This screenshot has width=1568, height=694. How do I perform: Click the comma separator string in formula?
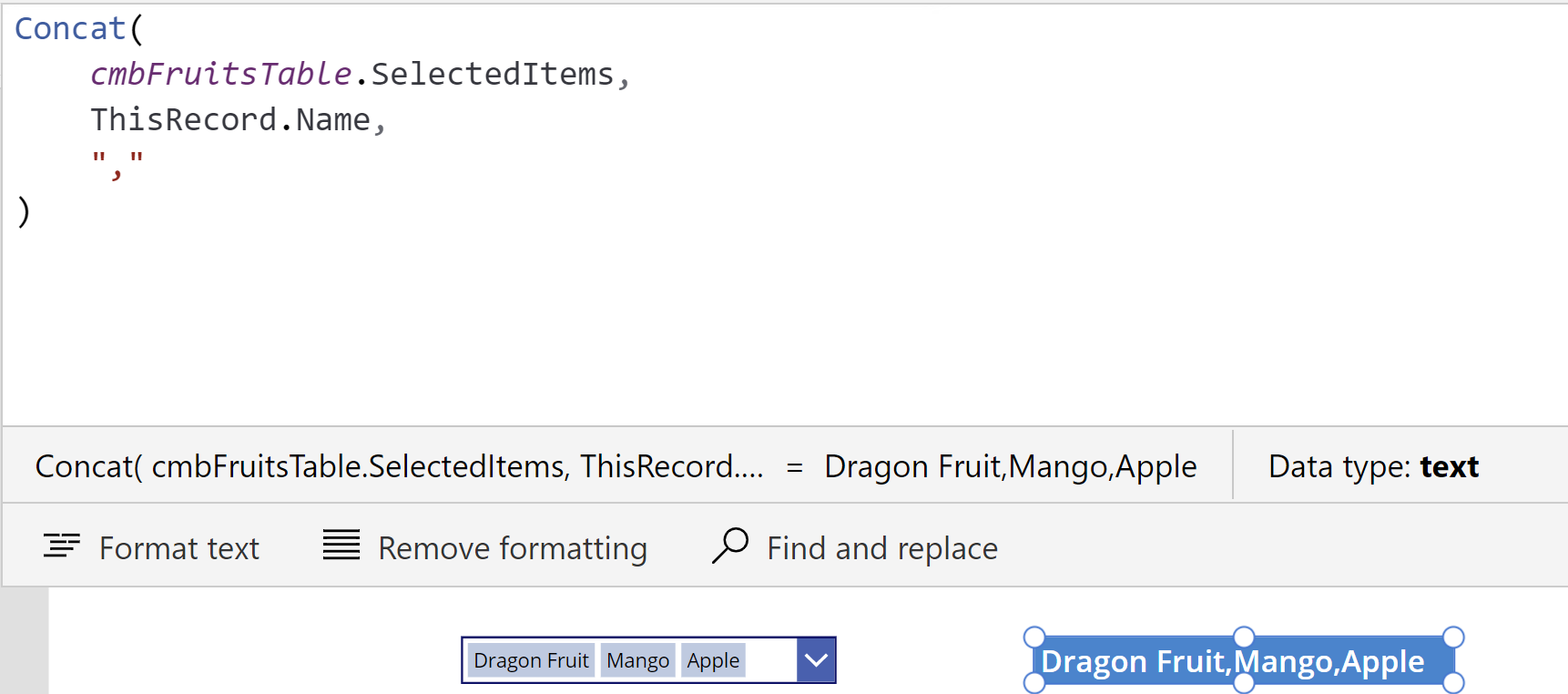[117, 164]
